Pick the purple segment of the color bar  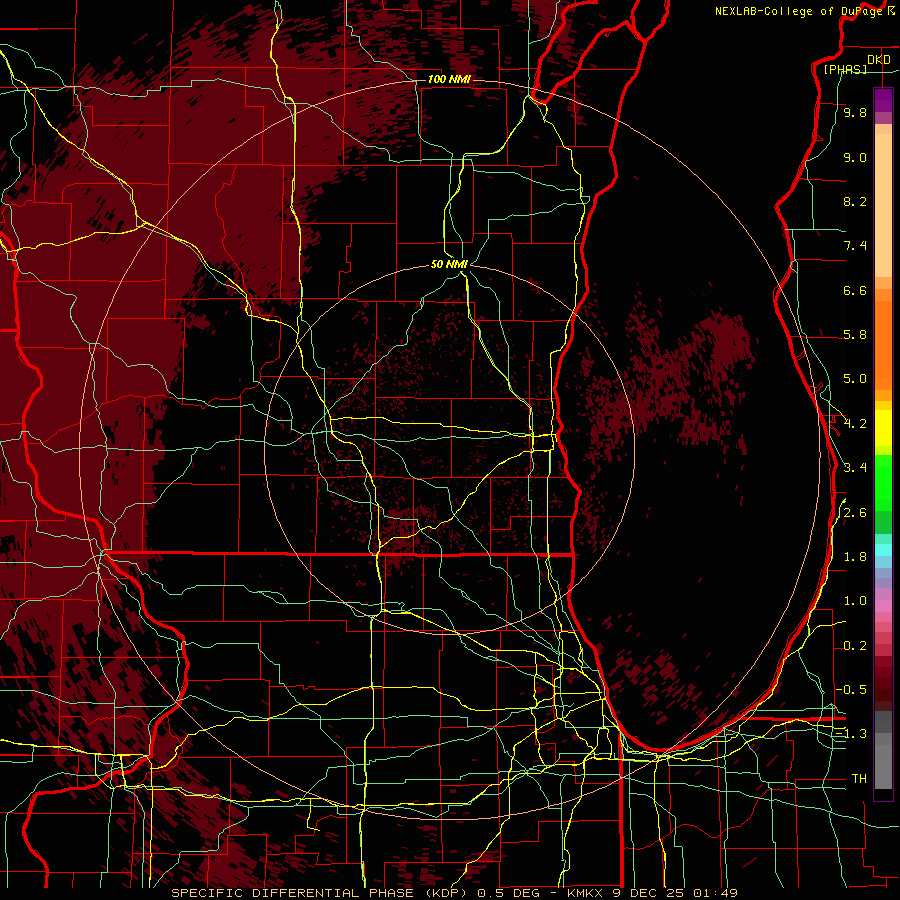[x=883, y=100]
